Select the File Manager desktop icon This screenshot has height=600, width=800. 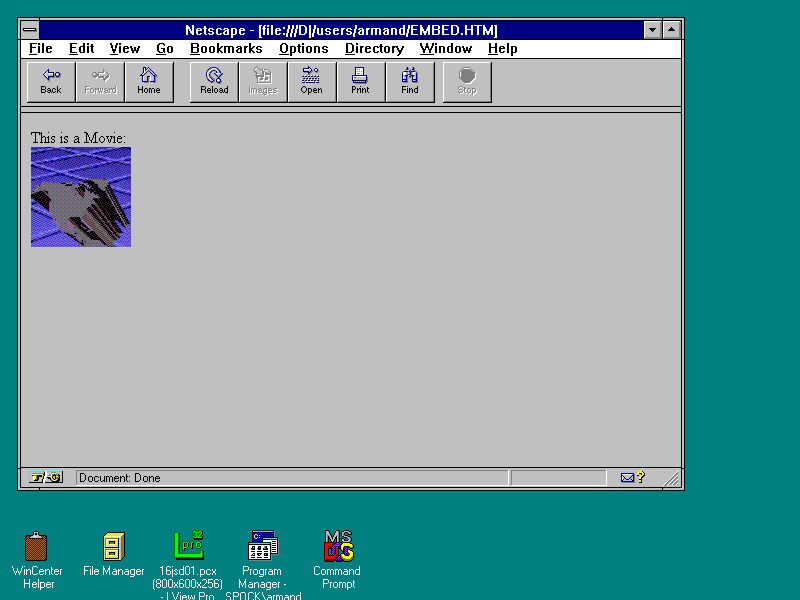(x=114, y=547)
